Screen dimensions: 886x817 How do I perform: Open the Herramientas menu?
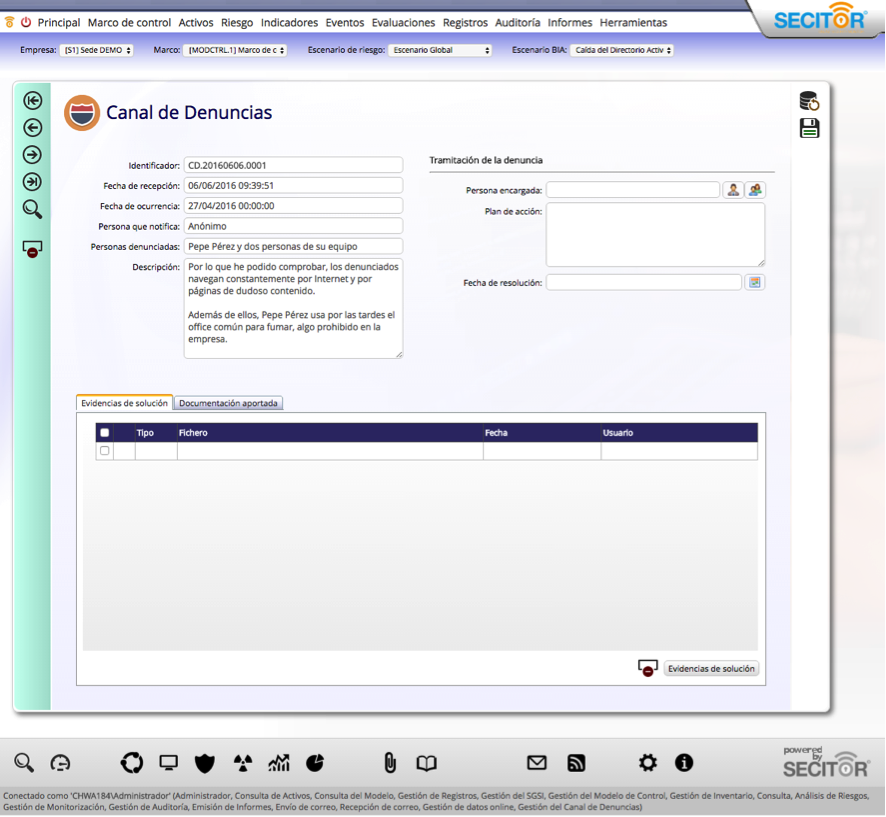[x=633, y=22]
